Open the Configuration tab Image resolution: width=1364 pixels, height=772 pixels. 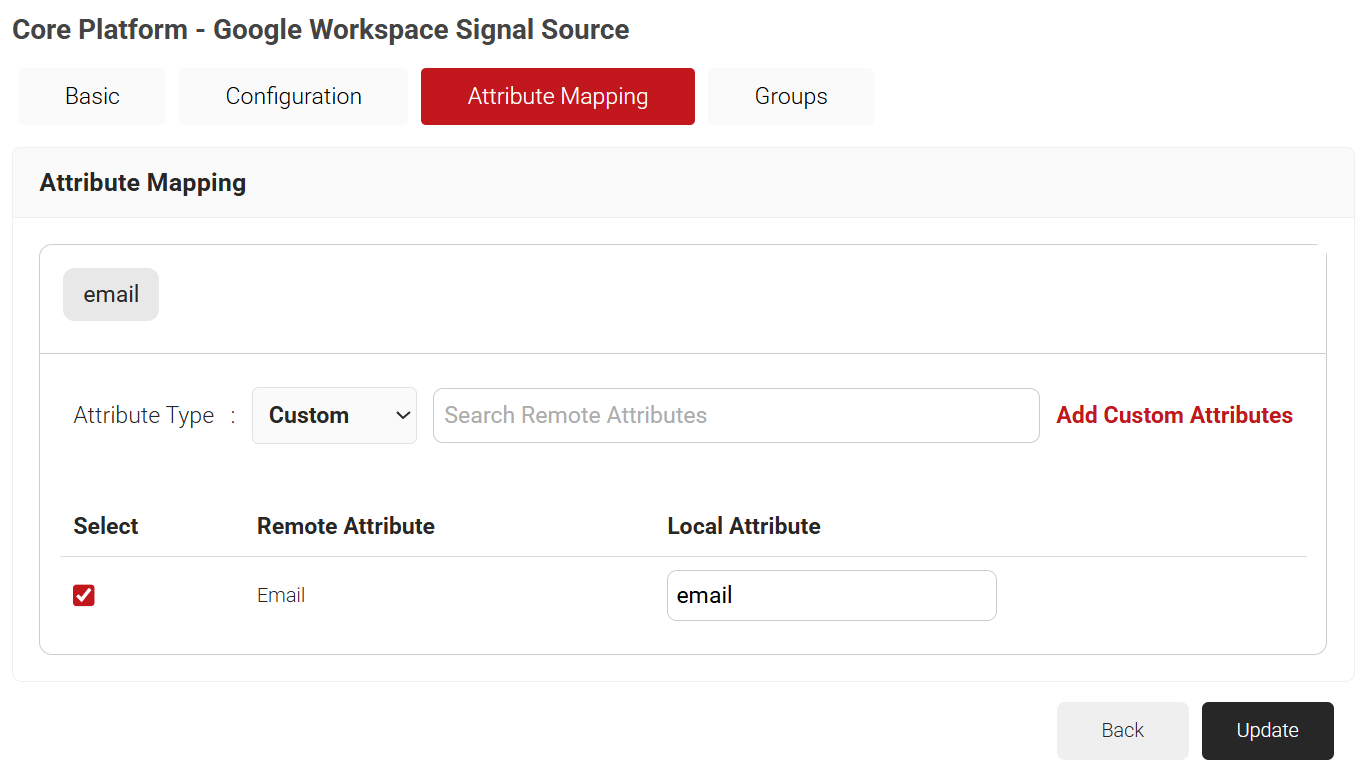pos(293,97)
